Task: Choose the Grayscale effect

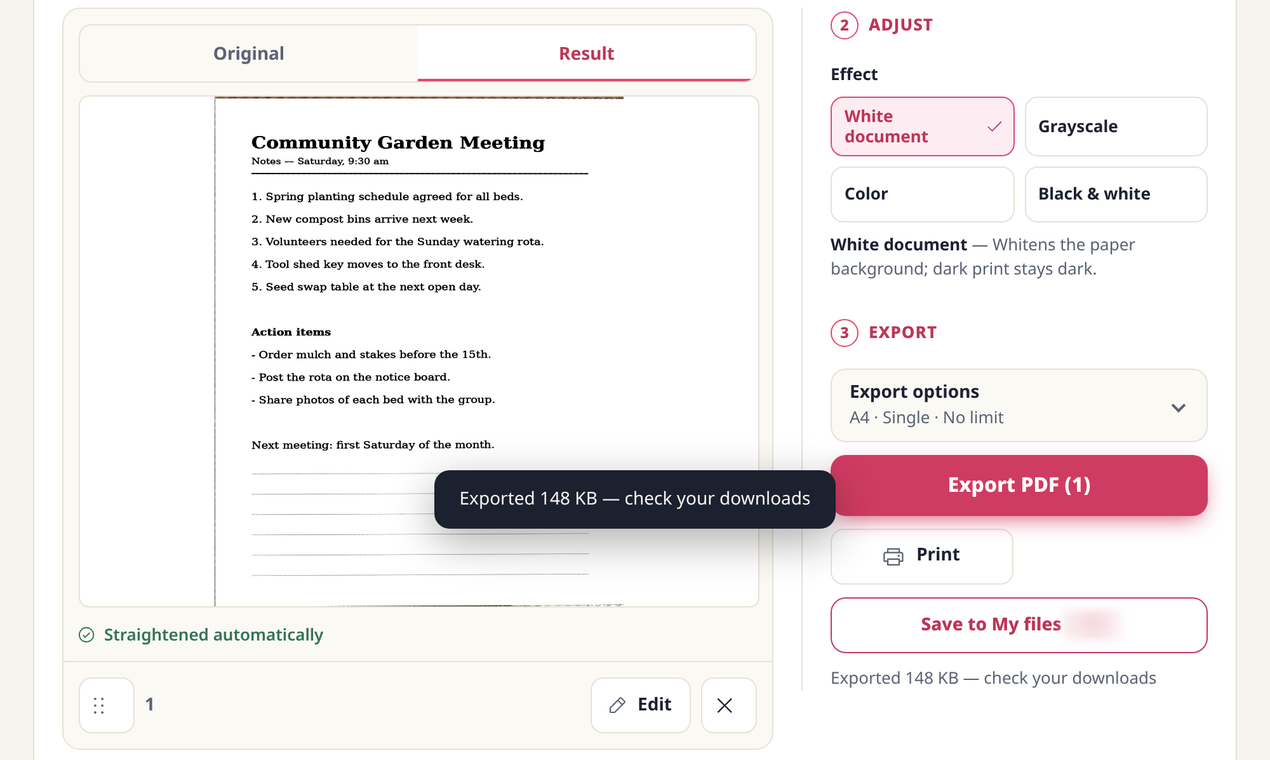Action: click(1116, 127)
